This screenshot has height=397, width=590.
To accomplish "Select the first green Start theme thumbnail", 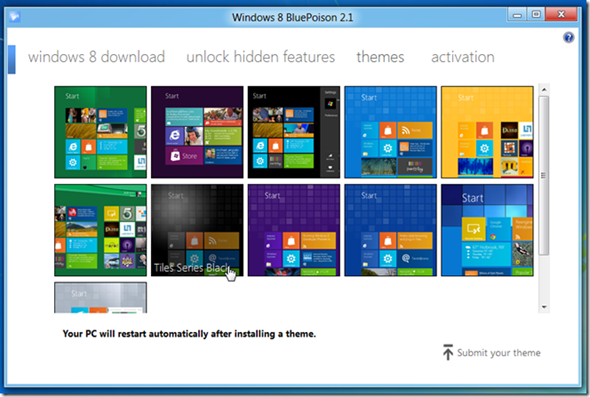I will [100, 132].
